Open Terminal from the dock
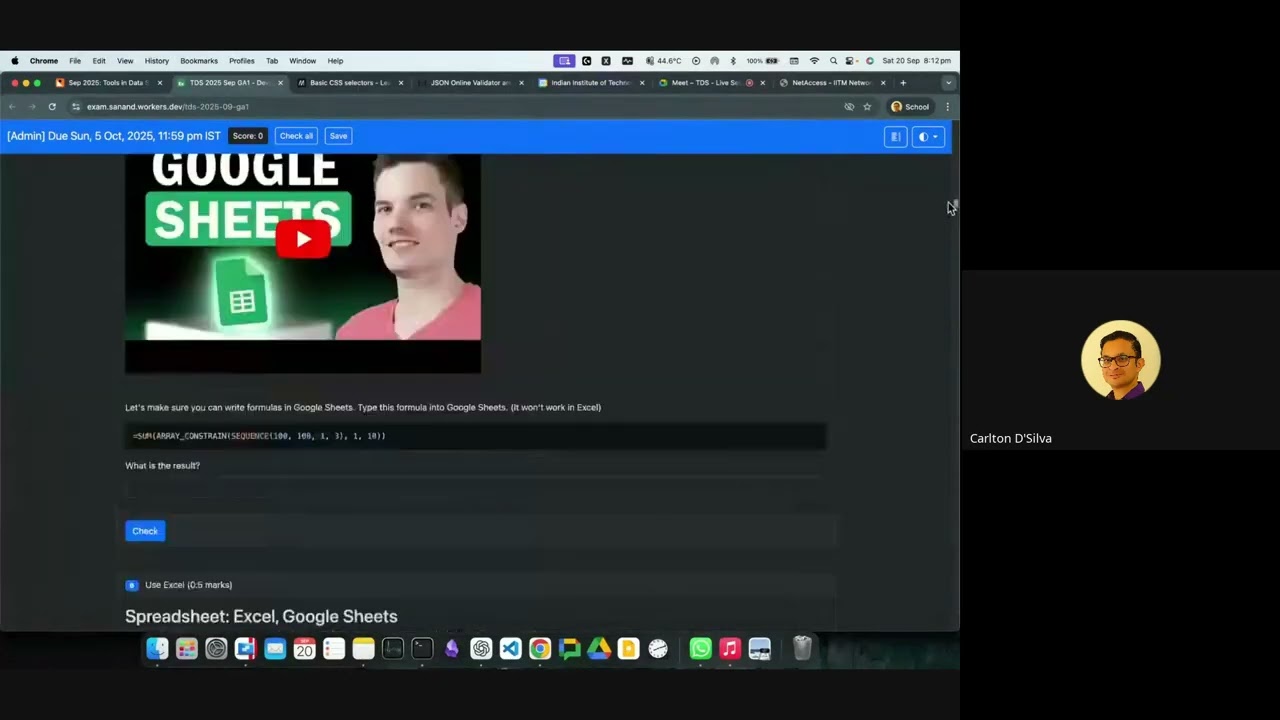 pos(422,649)
